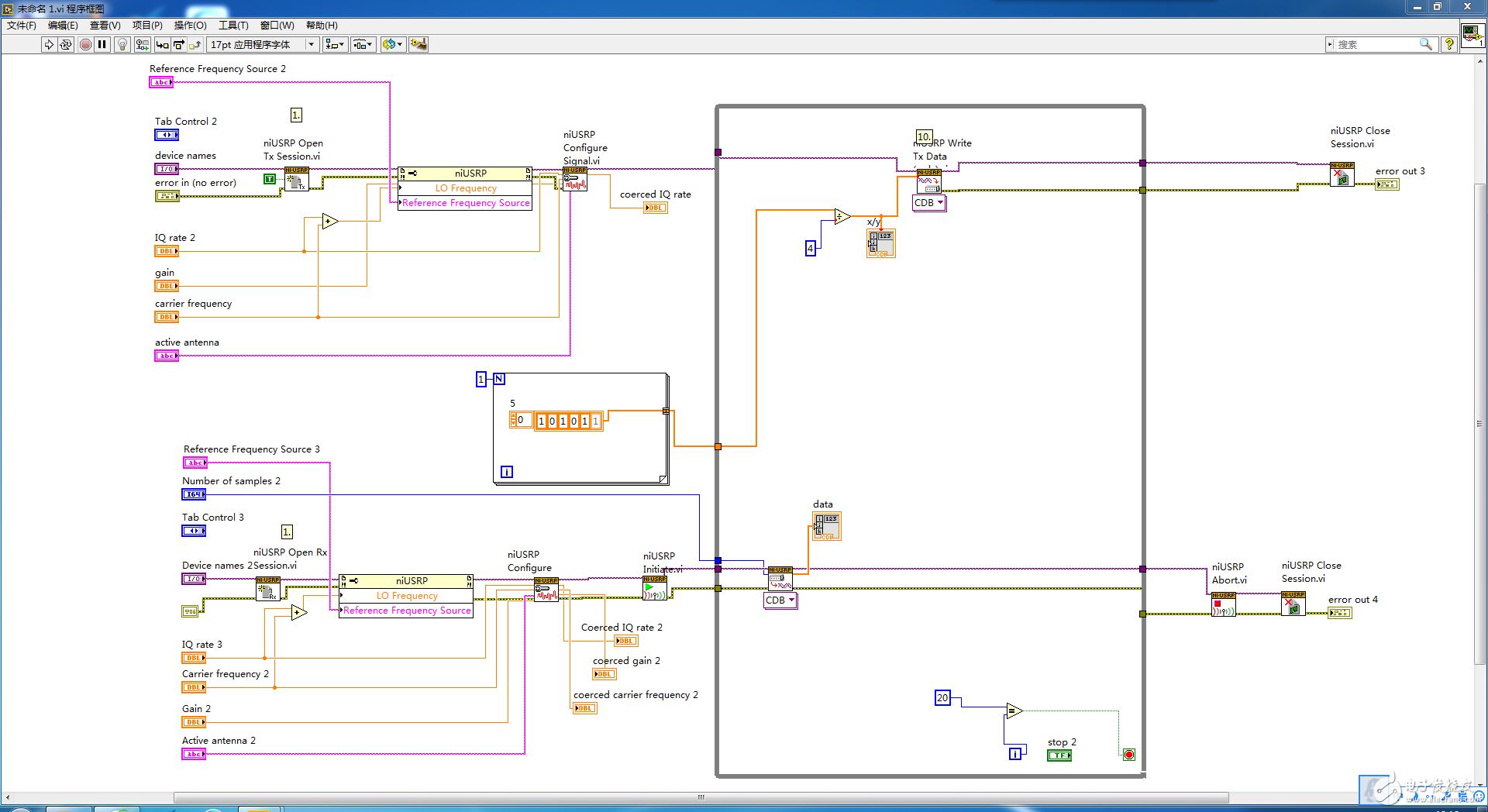This screenshot has width=1488, height=812.
Task: Click the horizontal scrollbar thumb
Action: pyautogui.click(x=701, y=797)
